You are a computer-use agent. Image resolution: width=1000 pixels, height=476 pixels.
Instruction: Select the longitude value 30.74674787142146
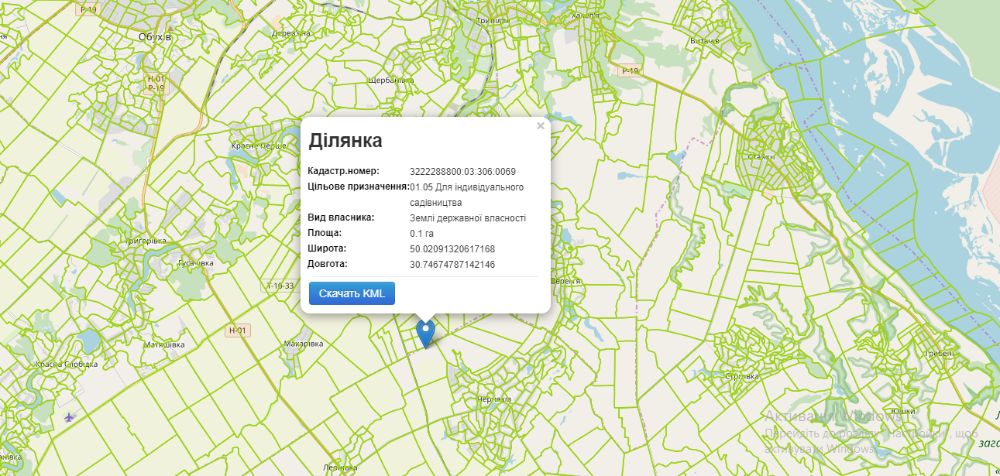(x=452, y=264)
